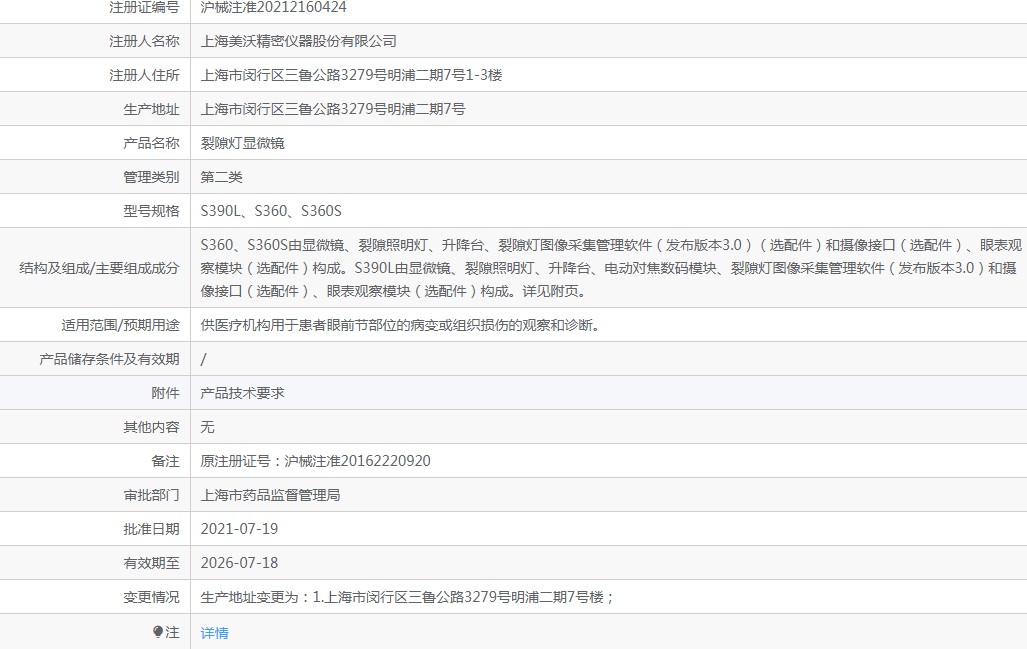Open the 详情 link in the 注 row
Screen dimensions: 1027x649
tap(214, 633)
